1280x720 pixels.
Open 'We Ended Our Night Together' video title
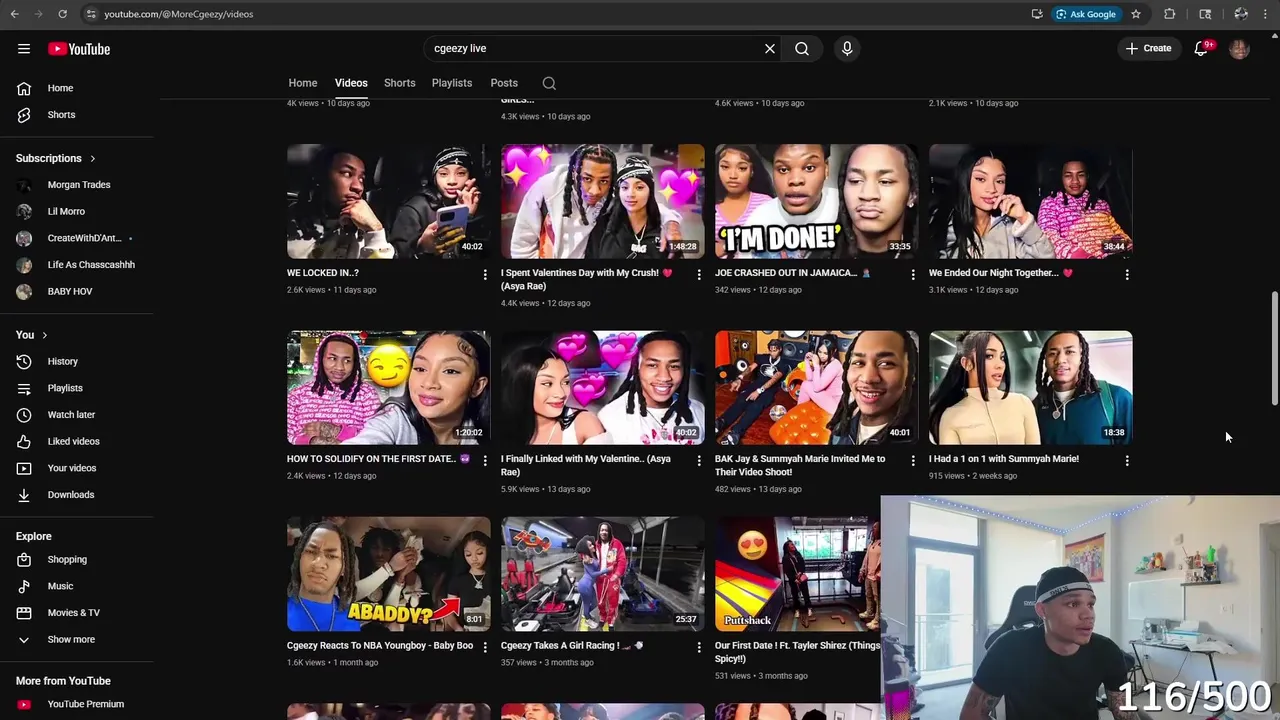point(1001,272)
